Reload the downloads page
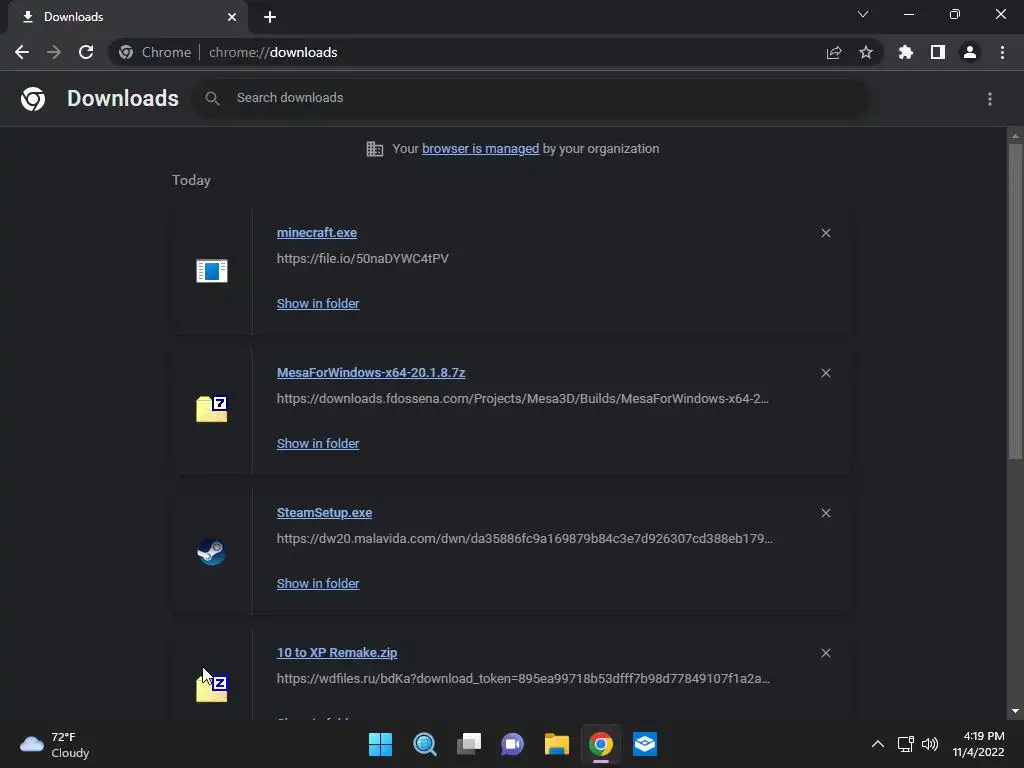The image size is (1024, 768). [x=86, y=52]
